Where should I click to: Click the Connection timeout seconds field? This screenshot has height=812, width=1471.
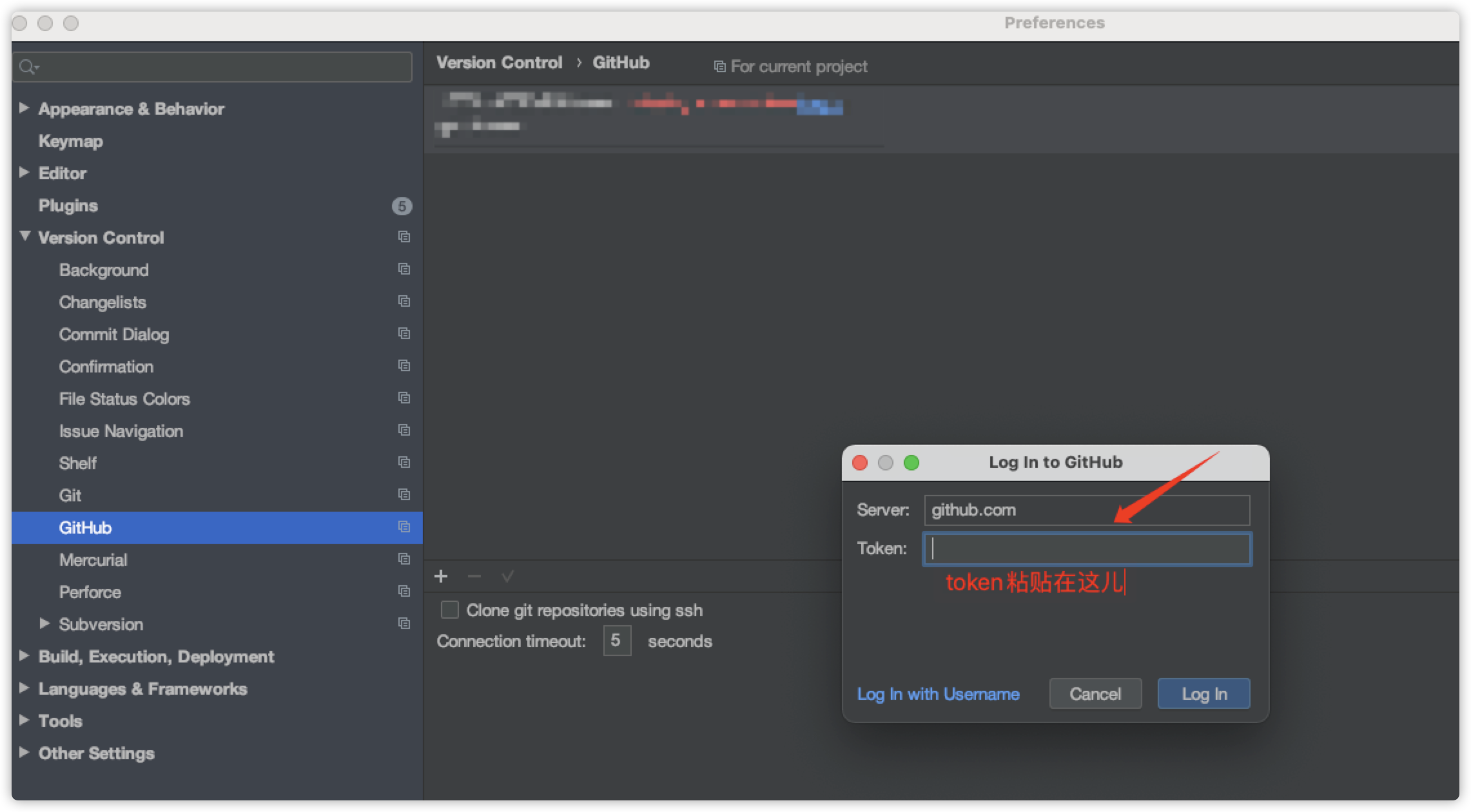(x=616, y=641)
